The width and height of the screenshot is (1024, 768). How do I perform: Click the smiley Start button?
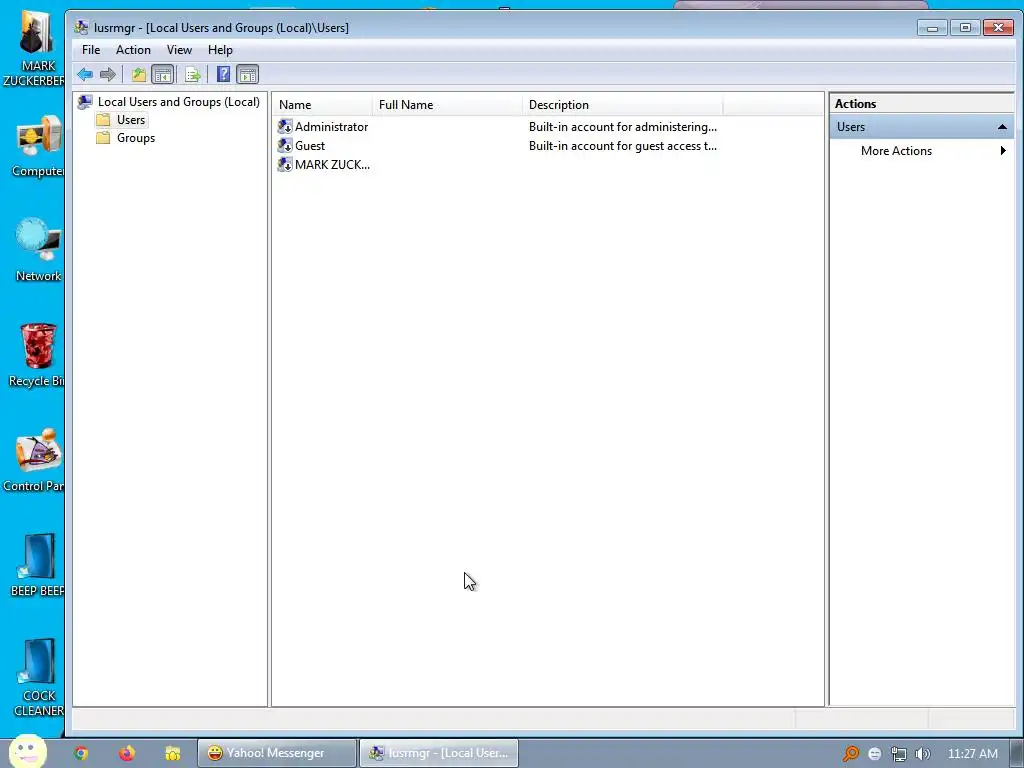[x=27, y=751]
